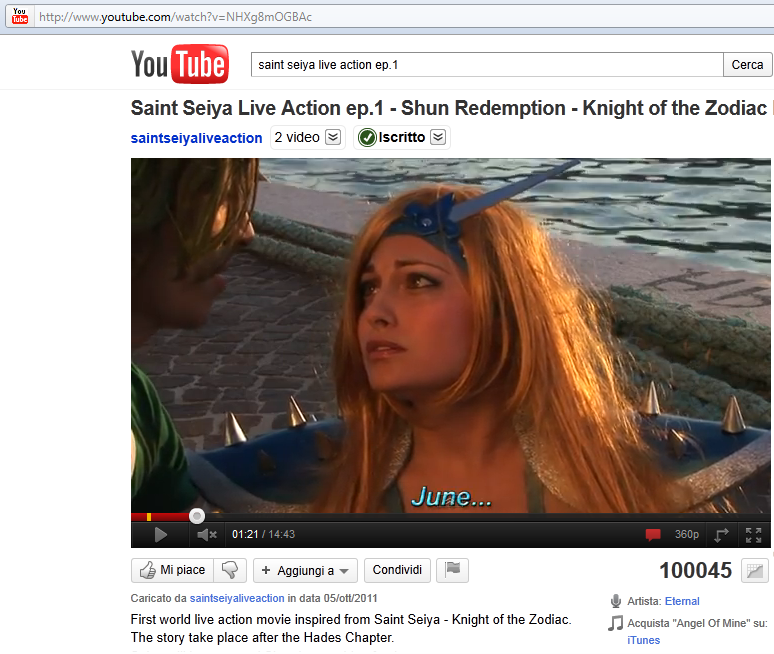Screen dimensions: 774x654
Task: Click the expand player size icon
Action: pyautogui.click(x=721, y=535)
